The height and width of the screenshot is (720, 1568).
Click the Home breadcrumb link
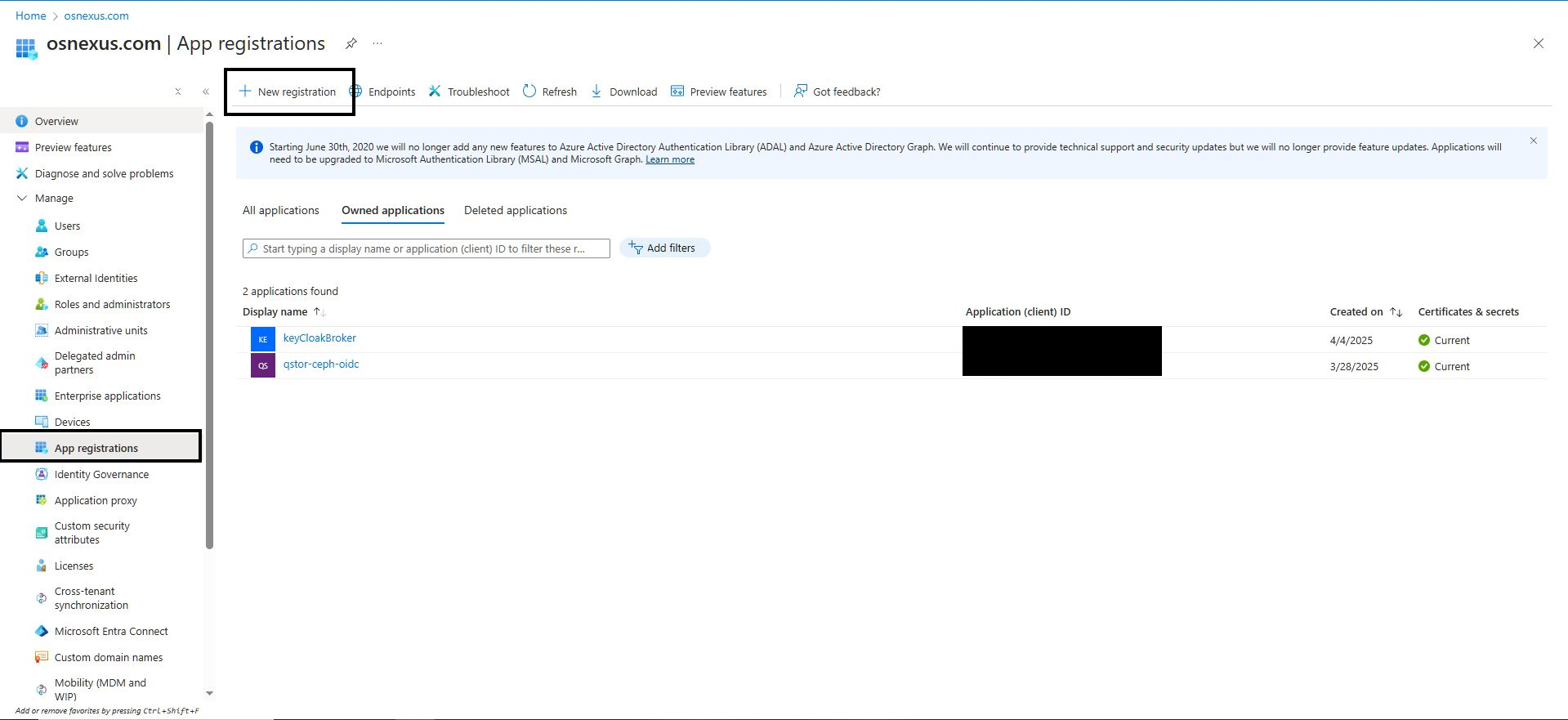31,16
